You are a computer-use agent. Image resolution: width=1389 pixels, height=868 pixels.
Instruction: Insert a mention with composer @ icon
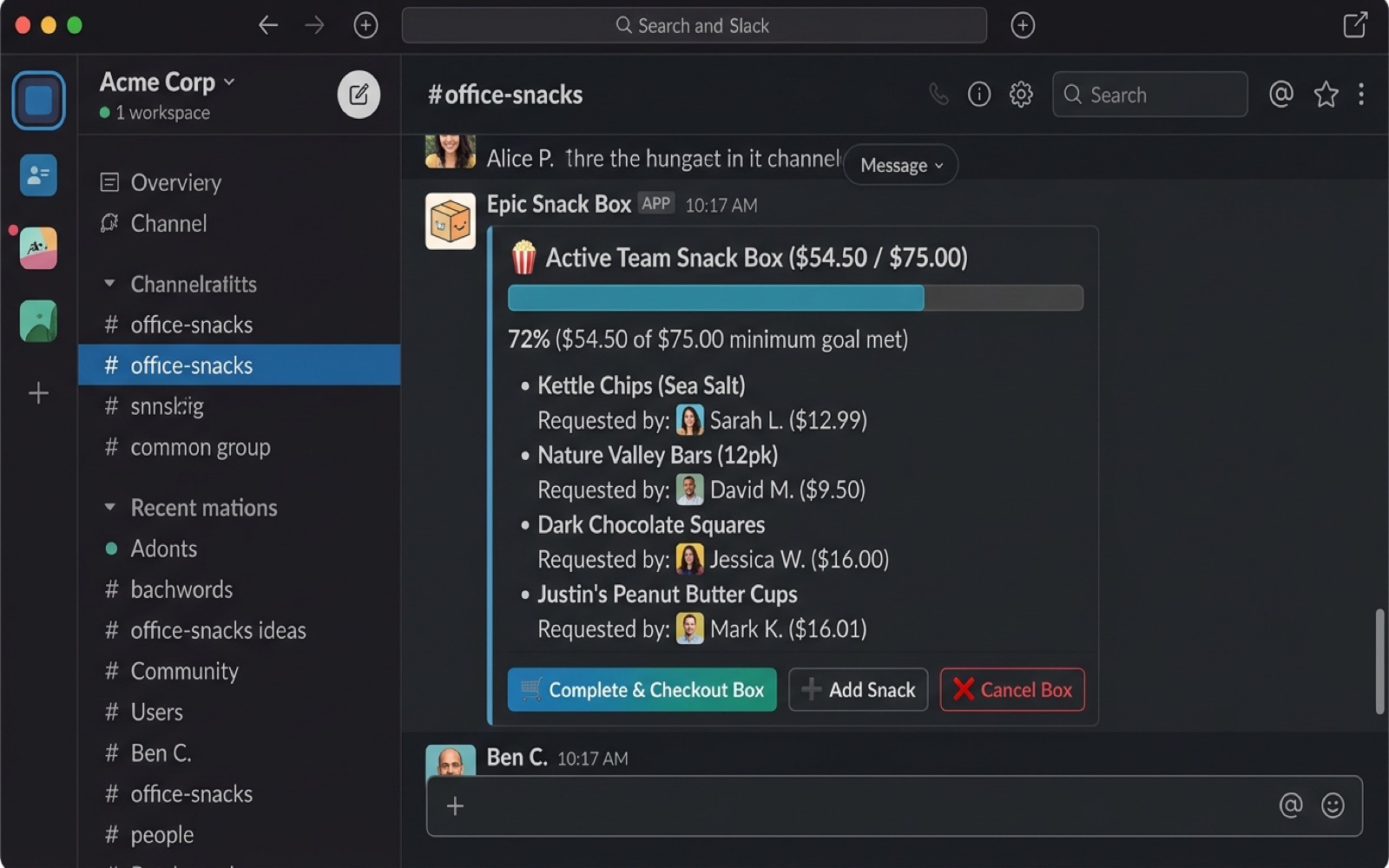click(x=1291, y=806)
